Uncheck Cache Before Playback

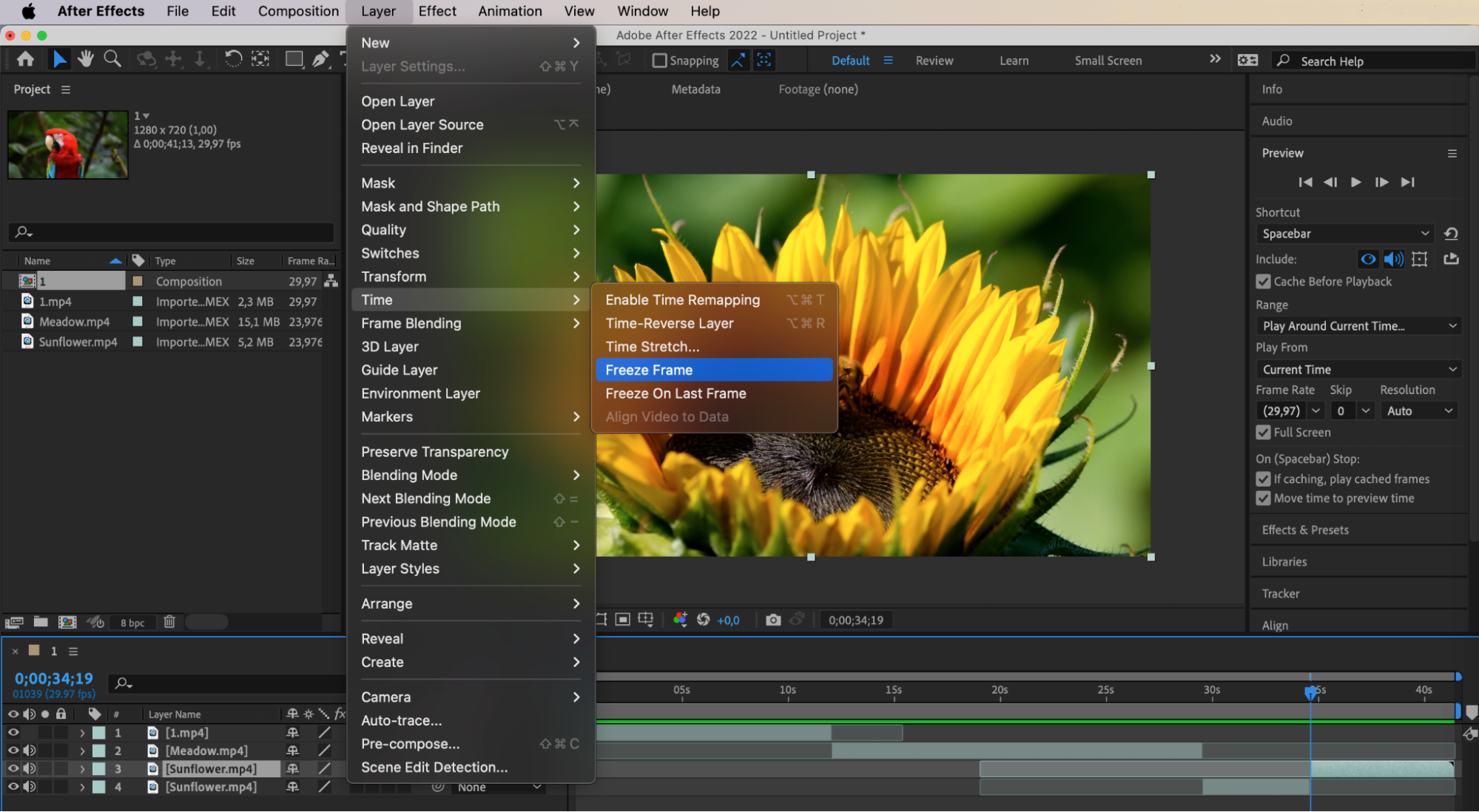click(x=1264, y=282)
